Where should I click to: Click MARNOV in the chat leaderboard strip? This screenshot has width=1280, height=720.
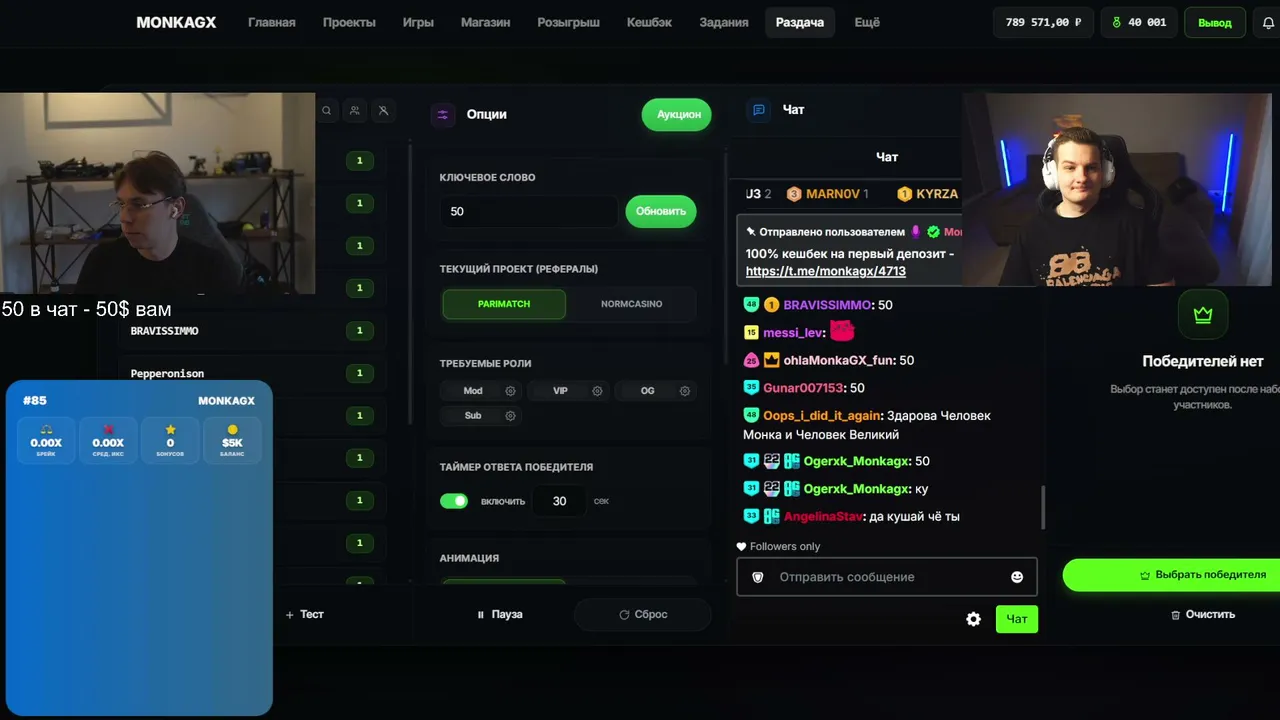(827, 194)
